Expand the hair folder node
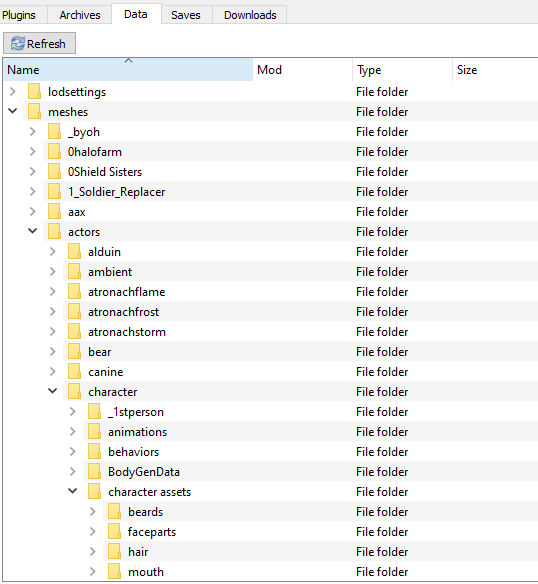 [93, 552]
